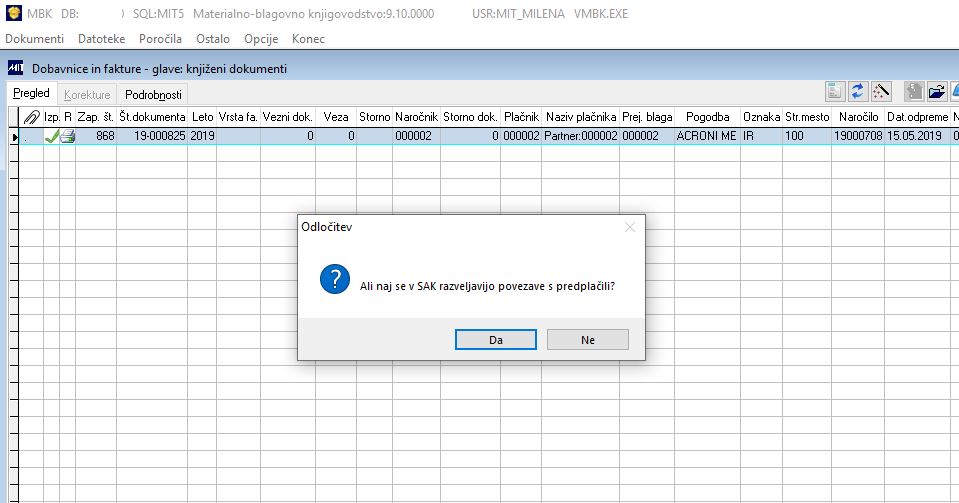
Task: Click the Št.dokumenta column header
Action: (152, 117)
